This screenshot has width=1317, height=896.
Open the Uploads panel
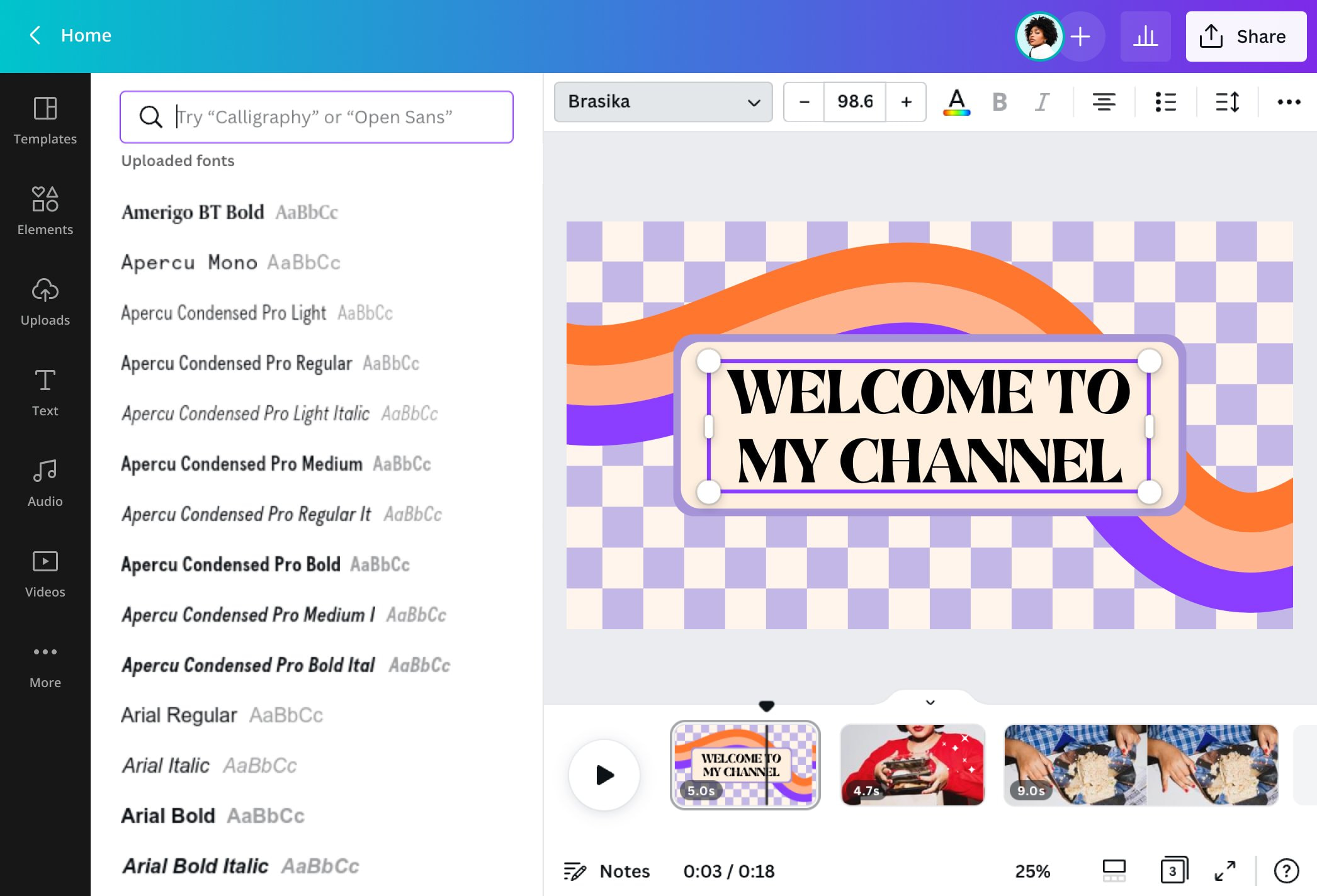coord(45,301)
